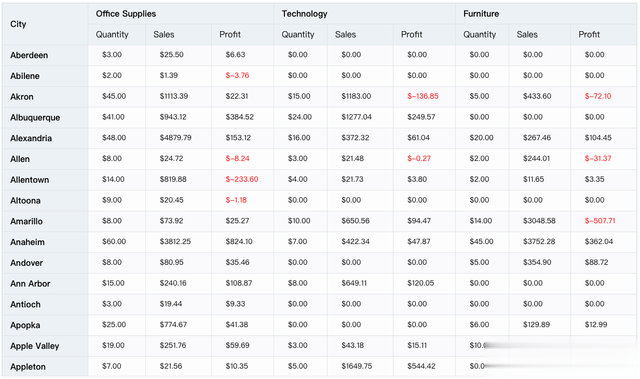The height and width of the screenshot is (379, 640).
Task: Select the Aberdeen row label
Action: [29, 55]
